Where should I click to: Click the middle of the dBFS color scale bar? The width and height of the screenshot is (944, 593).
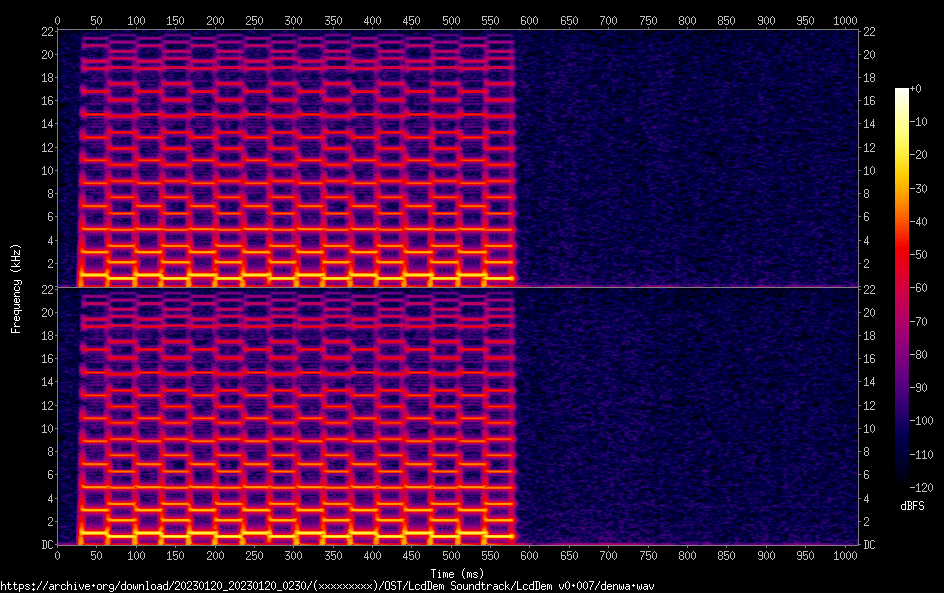point(902,289)
